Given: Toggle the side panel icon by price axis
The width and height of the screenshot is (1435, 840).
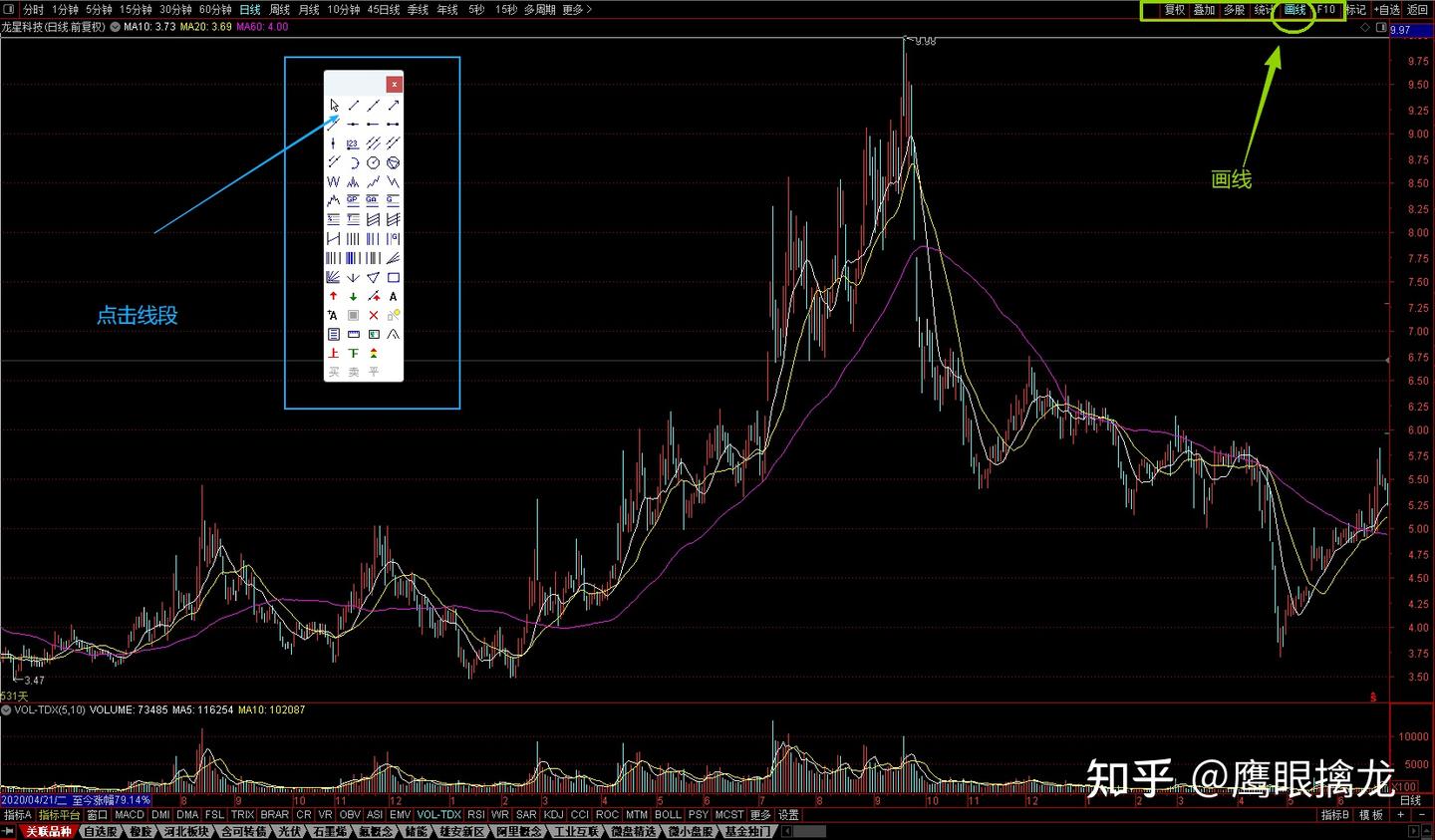Looking at the screenshot, I should (1381, 28).
